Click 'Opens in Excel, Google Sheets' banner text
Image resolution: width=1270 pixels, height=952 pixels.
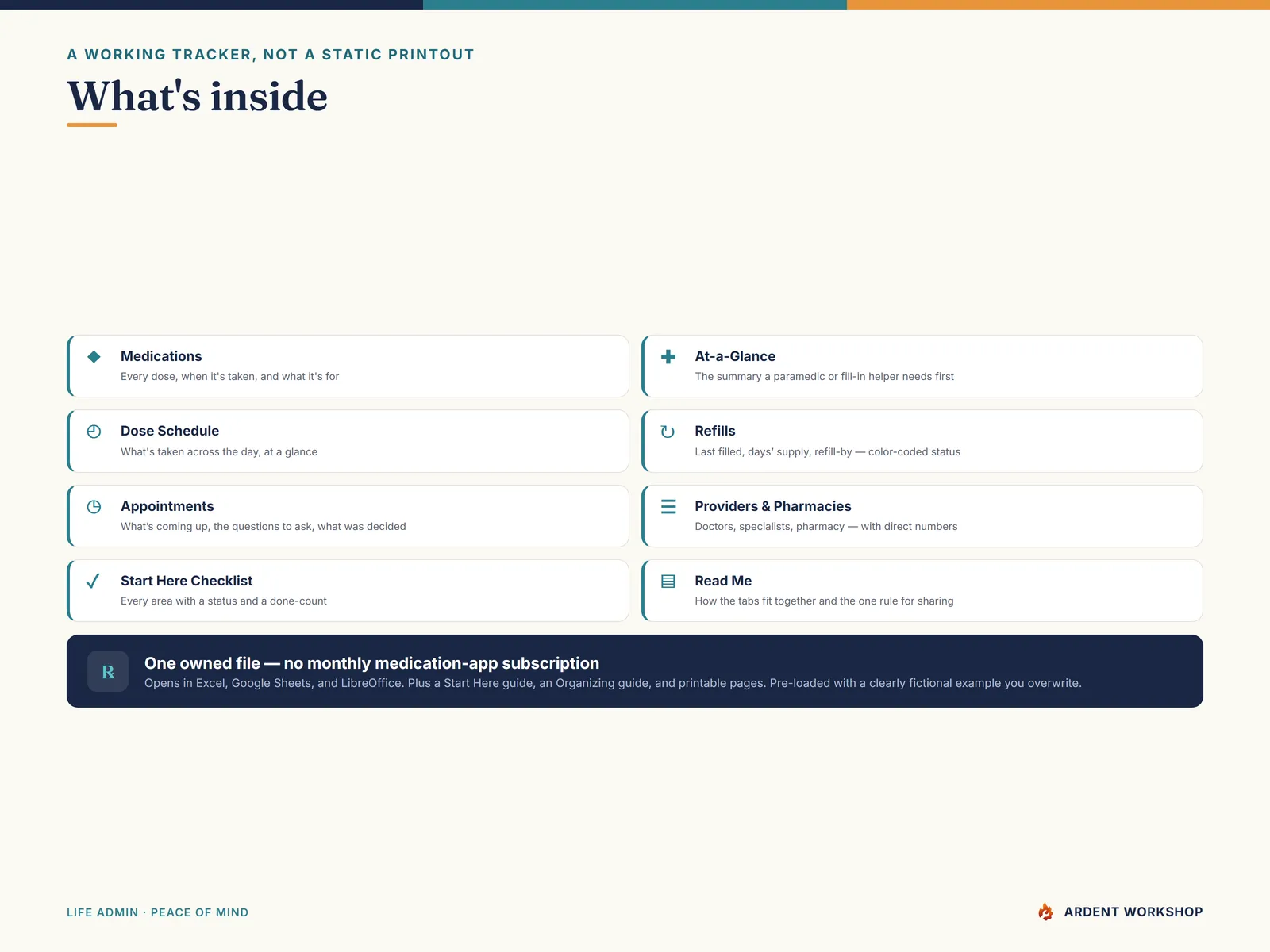click(613, 683)
